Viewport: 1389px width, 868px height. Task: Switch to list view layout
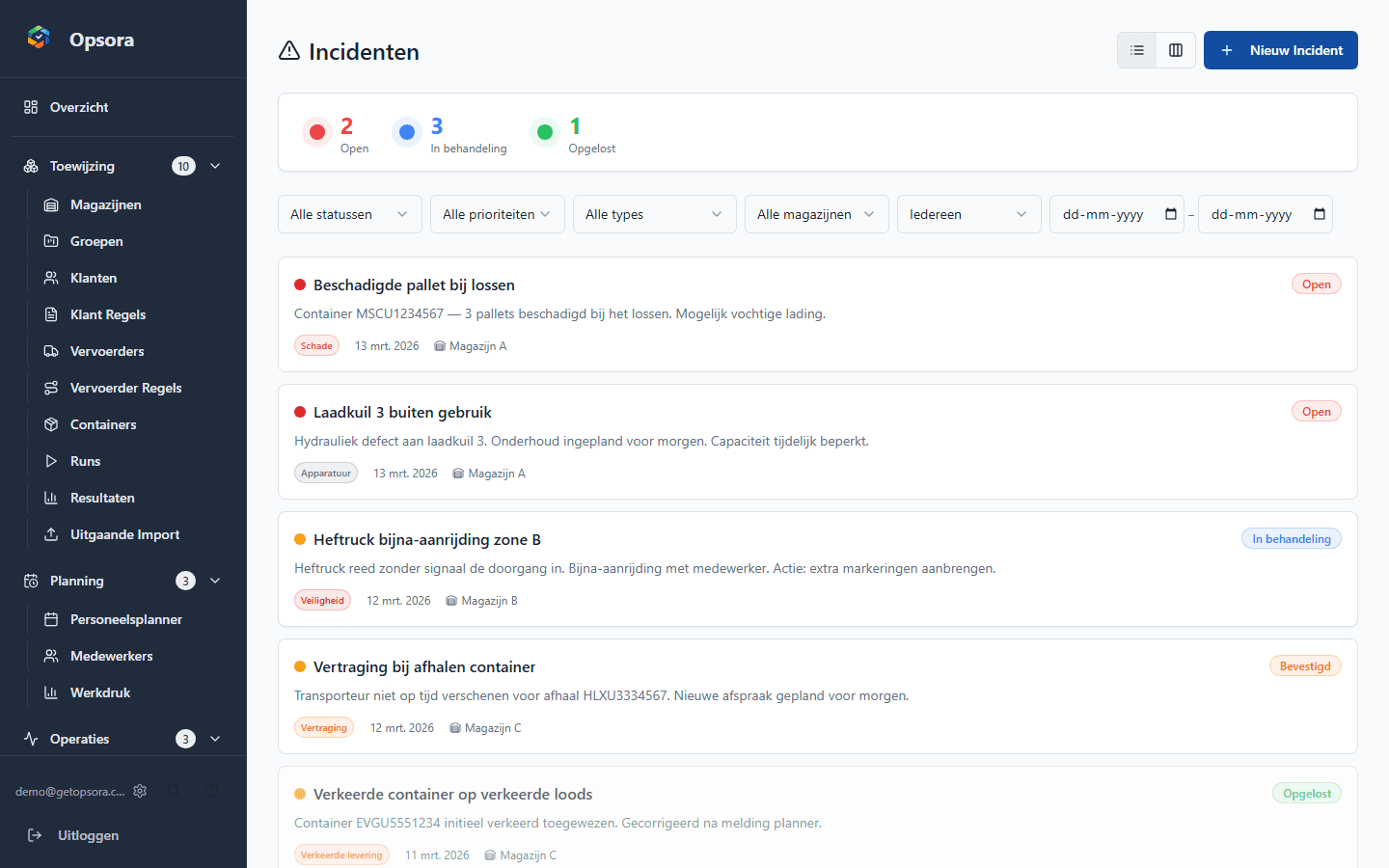click(1136, 50)
